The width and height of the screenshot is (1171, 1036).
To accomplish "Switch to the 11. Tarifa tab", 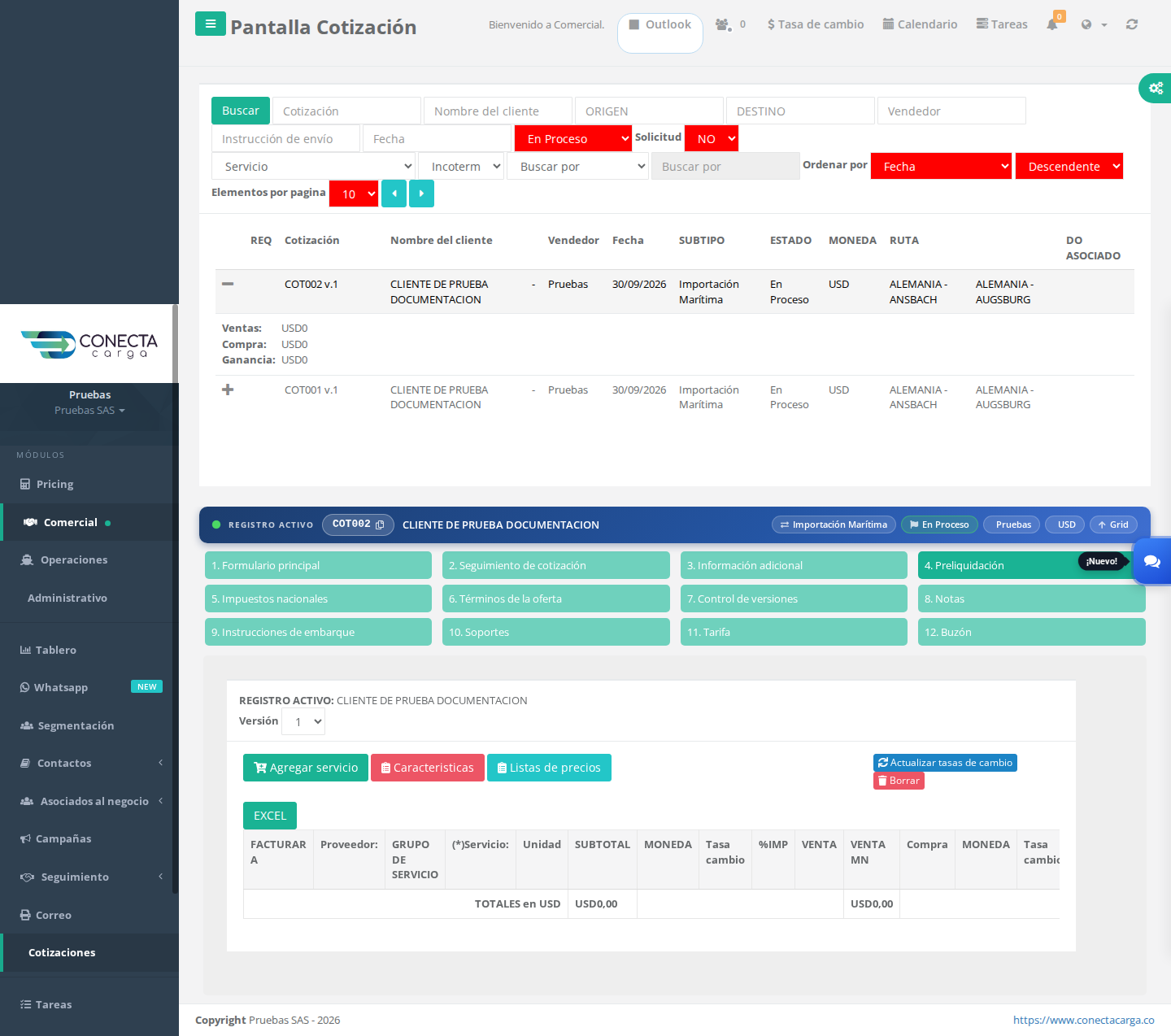I will [x=794, y=632].
